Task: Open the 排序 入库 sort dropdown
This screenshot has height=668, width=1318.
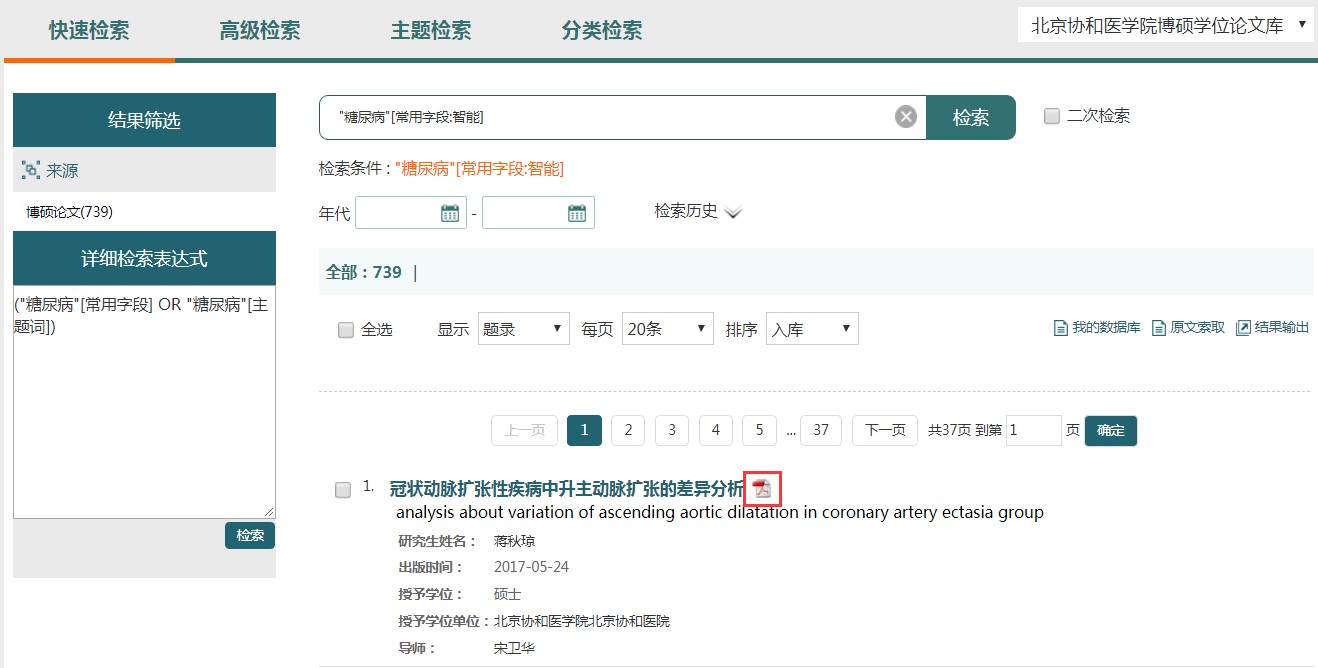Action: (x=811, y=329)
